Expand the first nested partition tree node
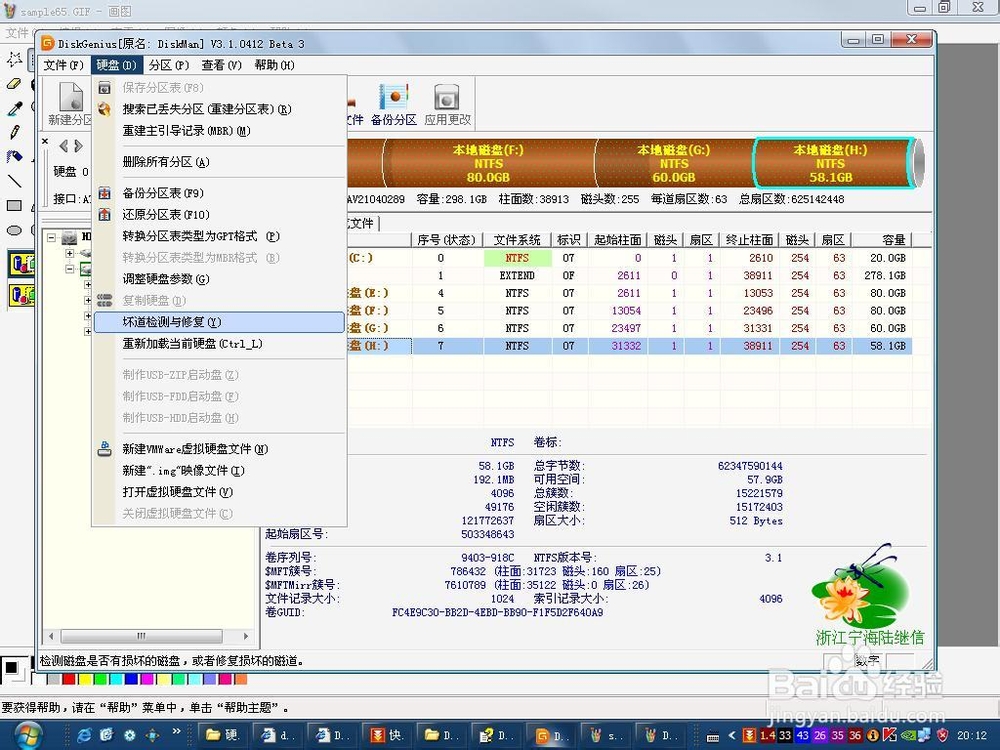The image size is (1000, 750). (x=87, y=284)
